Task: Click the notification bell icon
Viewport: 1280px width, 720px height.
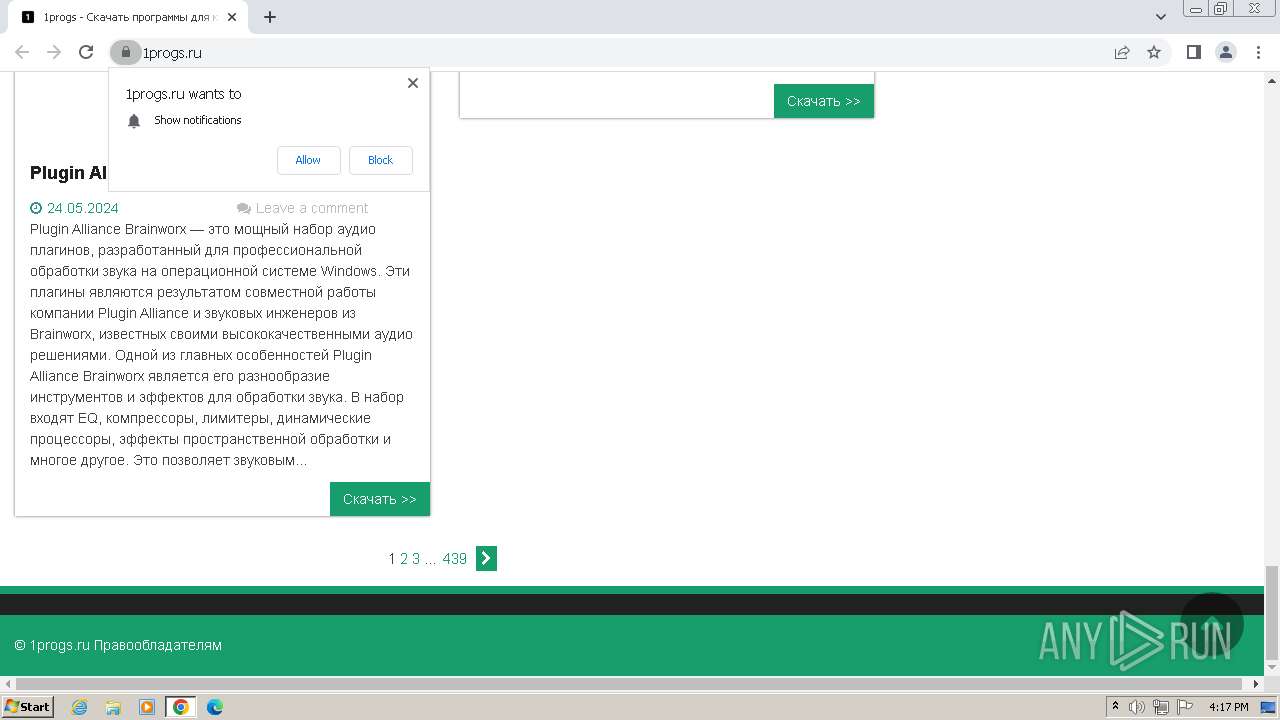Action: (134, 121)
